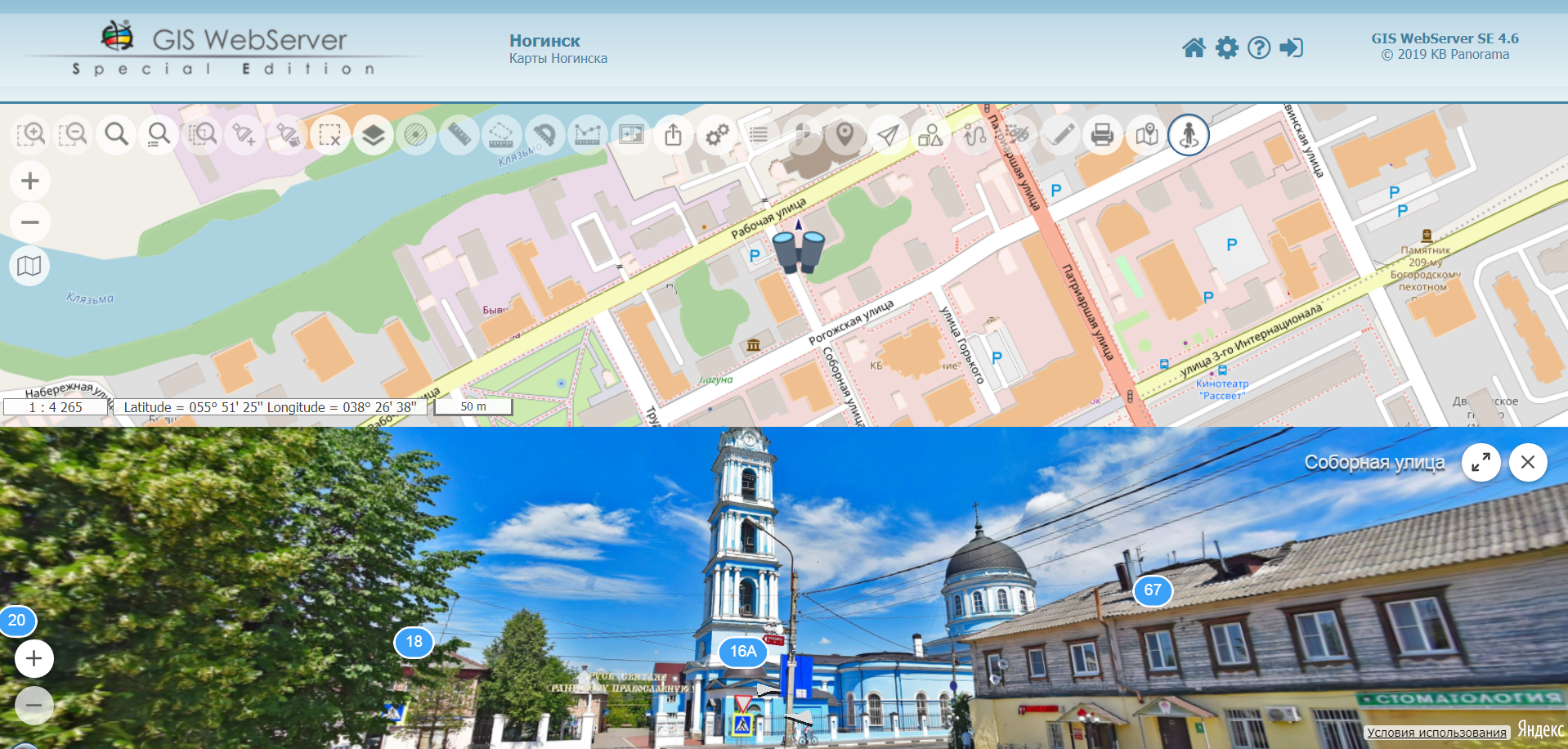The width and height of the screenshot is (1568, 749).
Task: Click GIS WebServer SE 4.6 version text
Action: [1445, 38]
